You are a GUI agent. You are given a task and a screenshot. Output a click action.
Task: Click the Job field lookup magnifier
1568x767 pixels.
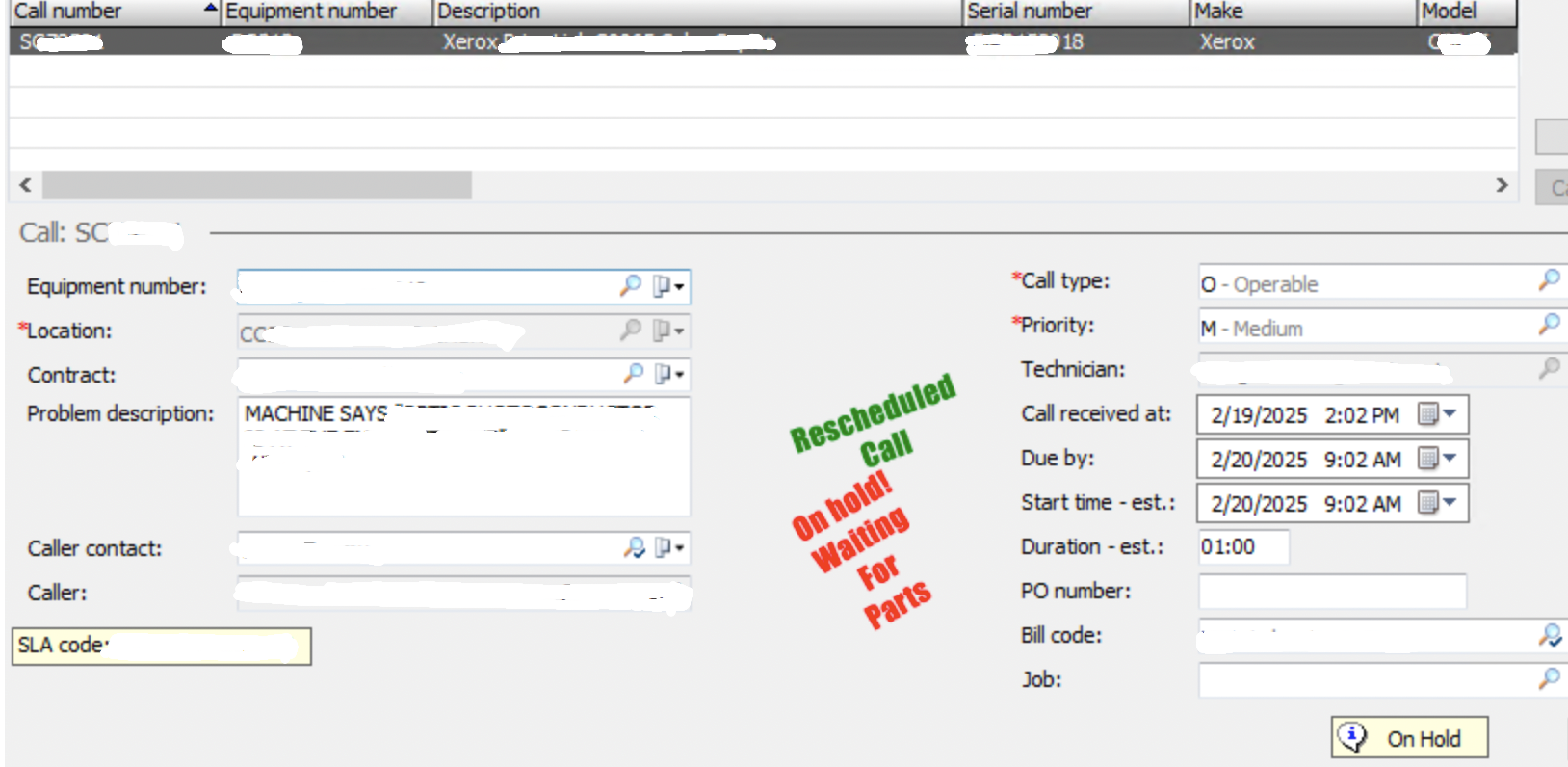click(x=1549, y=678)
